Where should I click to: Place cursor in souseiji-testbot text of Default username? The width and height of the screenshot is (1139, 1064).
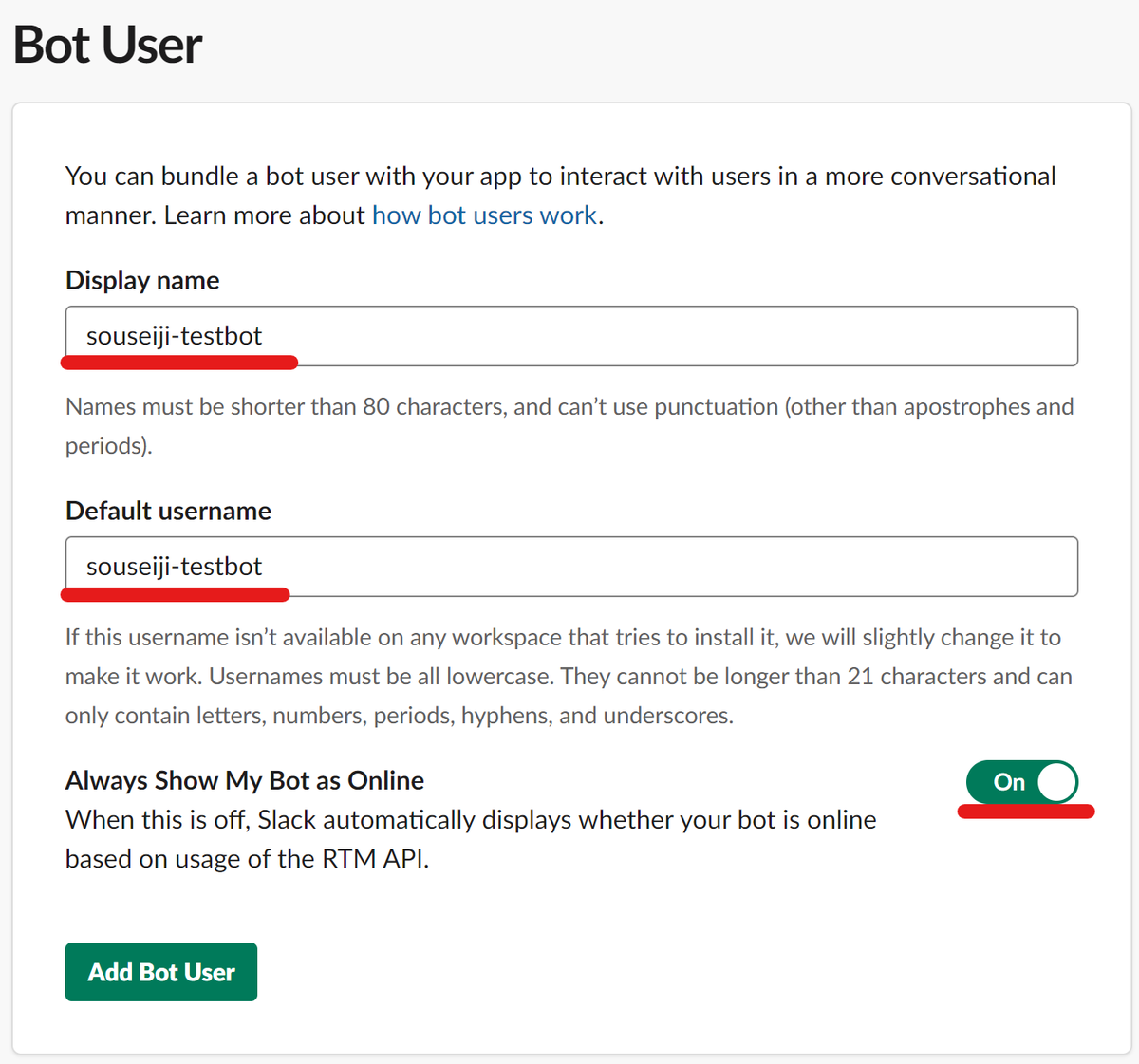coord(174,567)
